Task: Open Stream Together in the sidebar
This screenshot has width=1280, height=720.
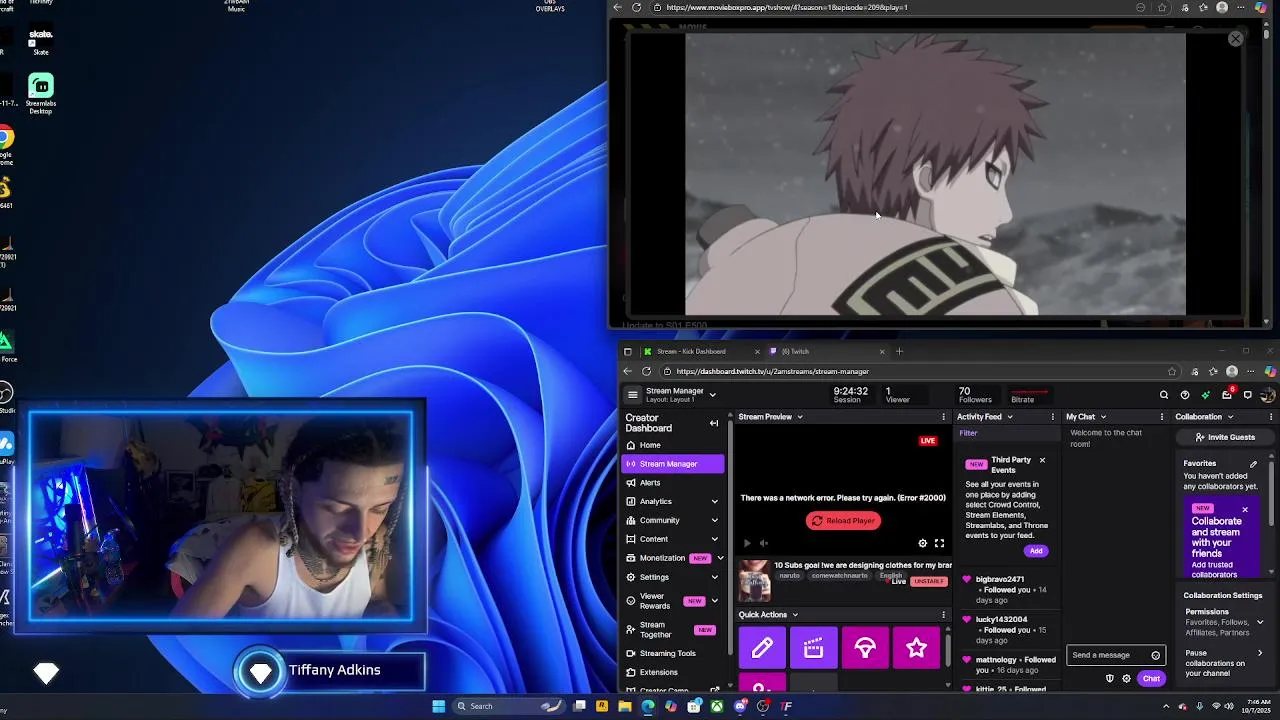Action: pos(672,630)
